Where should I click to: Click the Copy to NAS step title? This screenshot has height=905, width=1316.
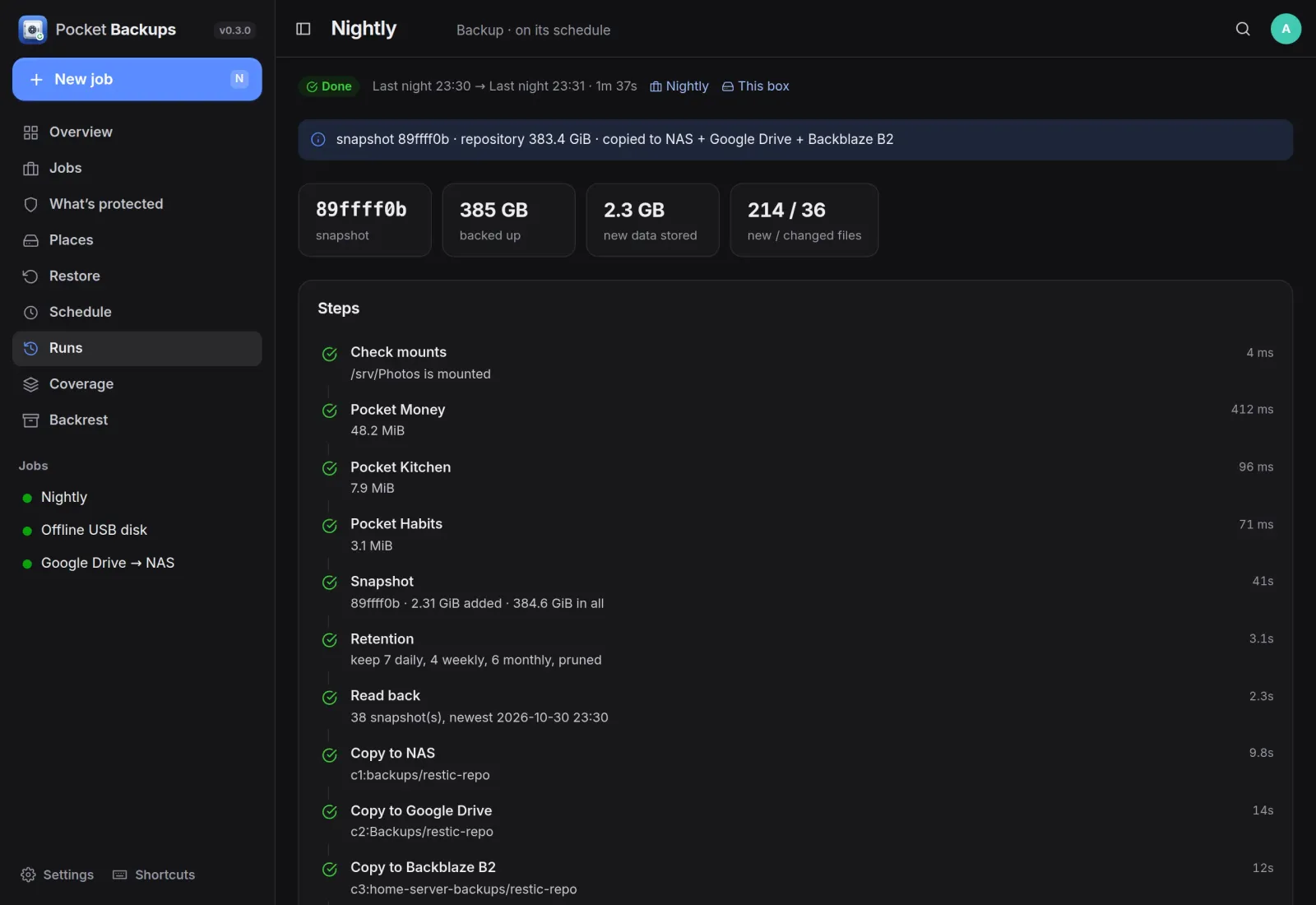392,754
